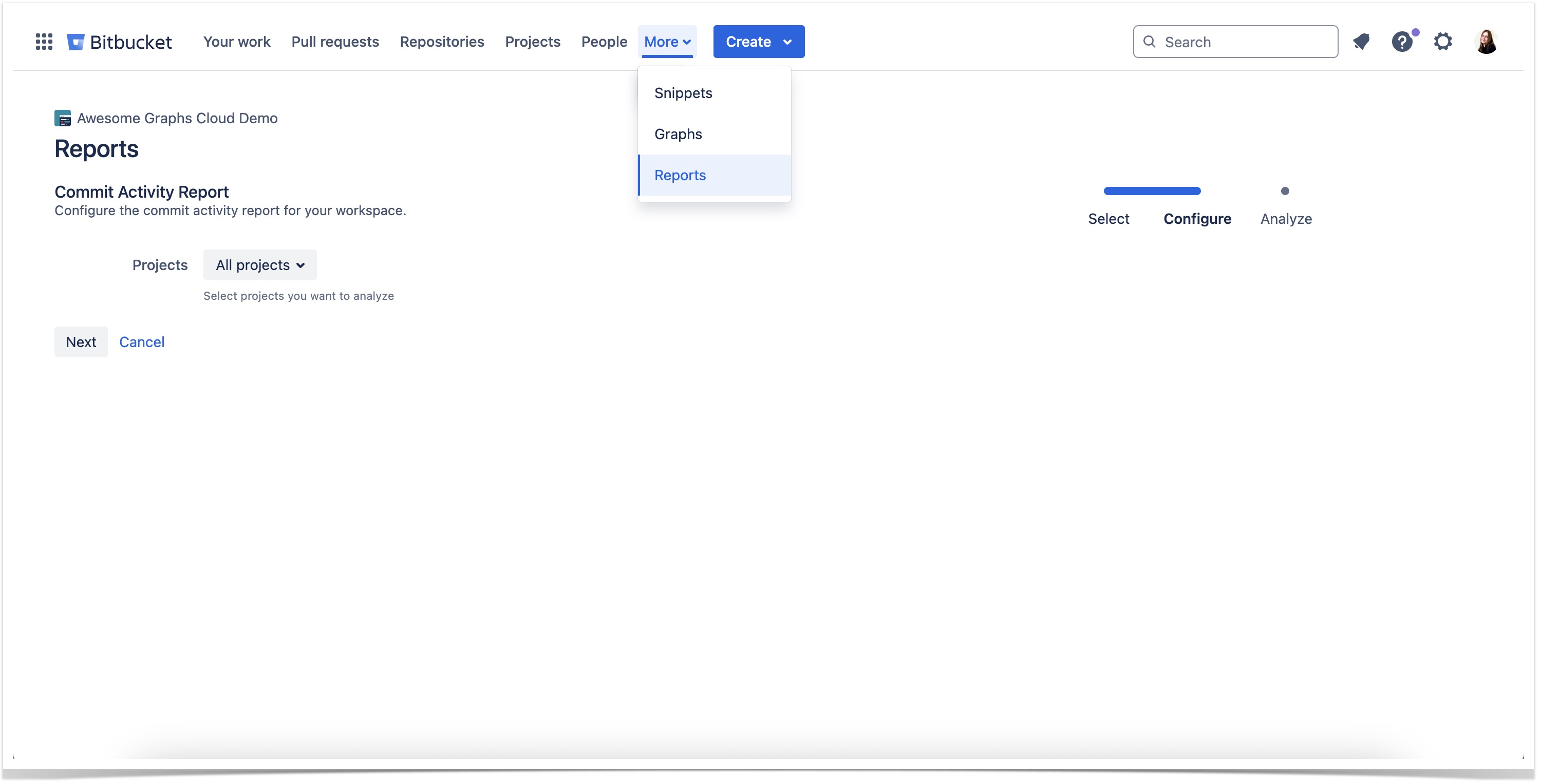Click the Analyze step dot marker
Viewport: 1541px width, 784px height.
1284,192
